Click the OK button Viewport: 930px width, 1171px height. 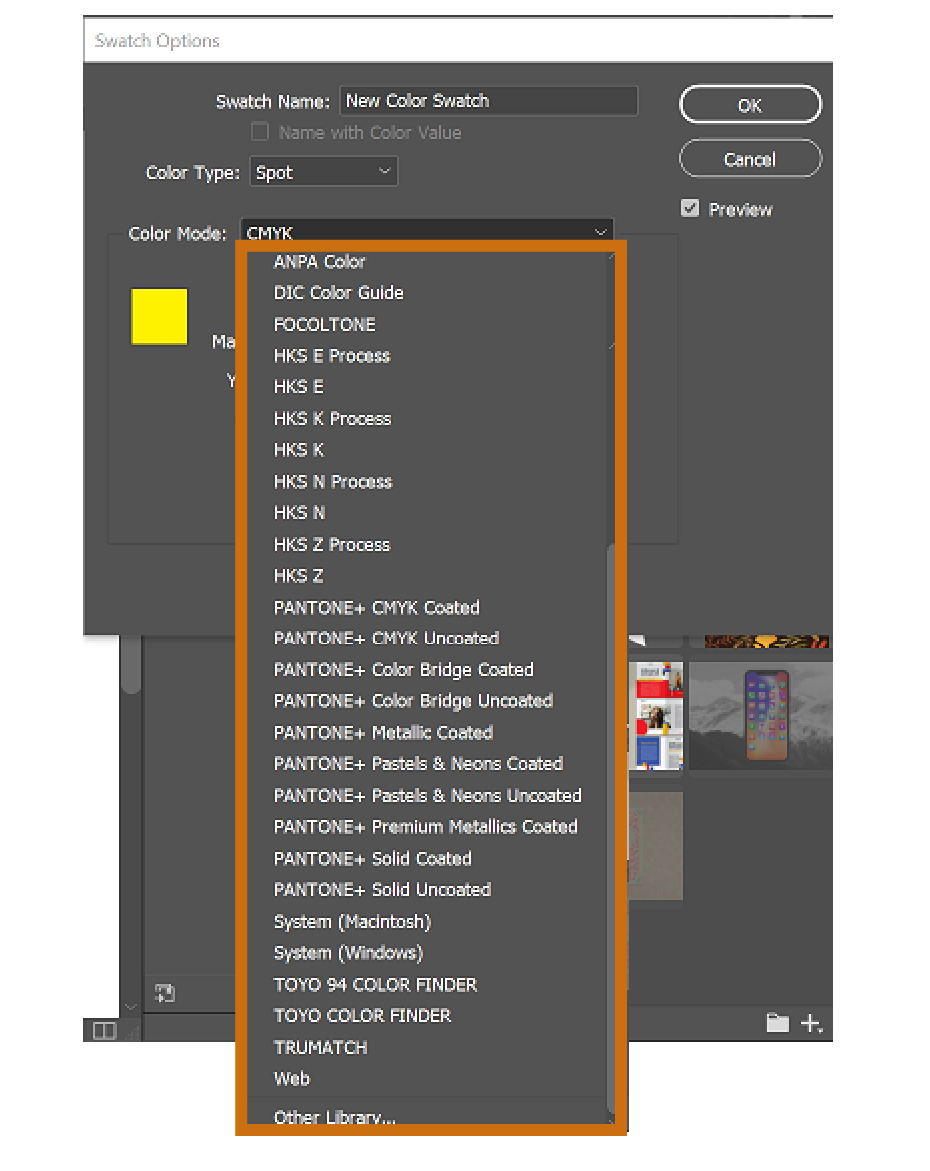pos(750,104)
